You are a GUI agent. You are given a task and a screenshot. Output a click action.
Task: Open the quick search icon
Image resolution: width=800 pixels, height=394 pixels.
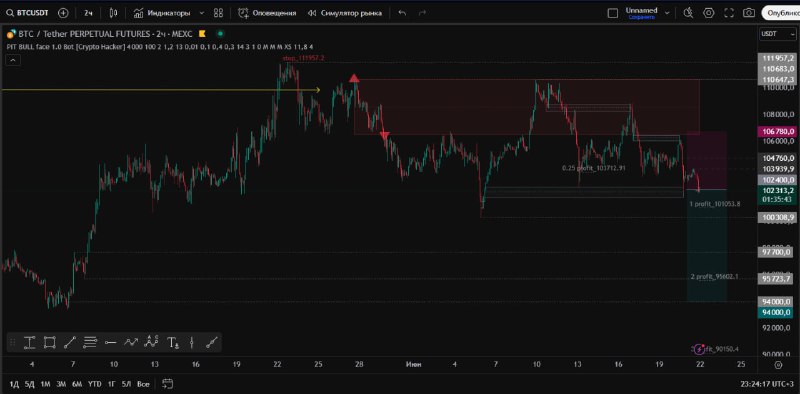pyautogui.click(x=689, y=13)
